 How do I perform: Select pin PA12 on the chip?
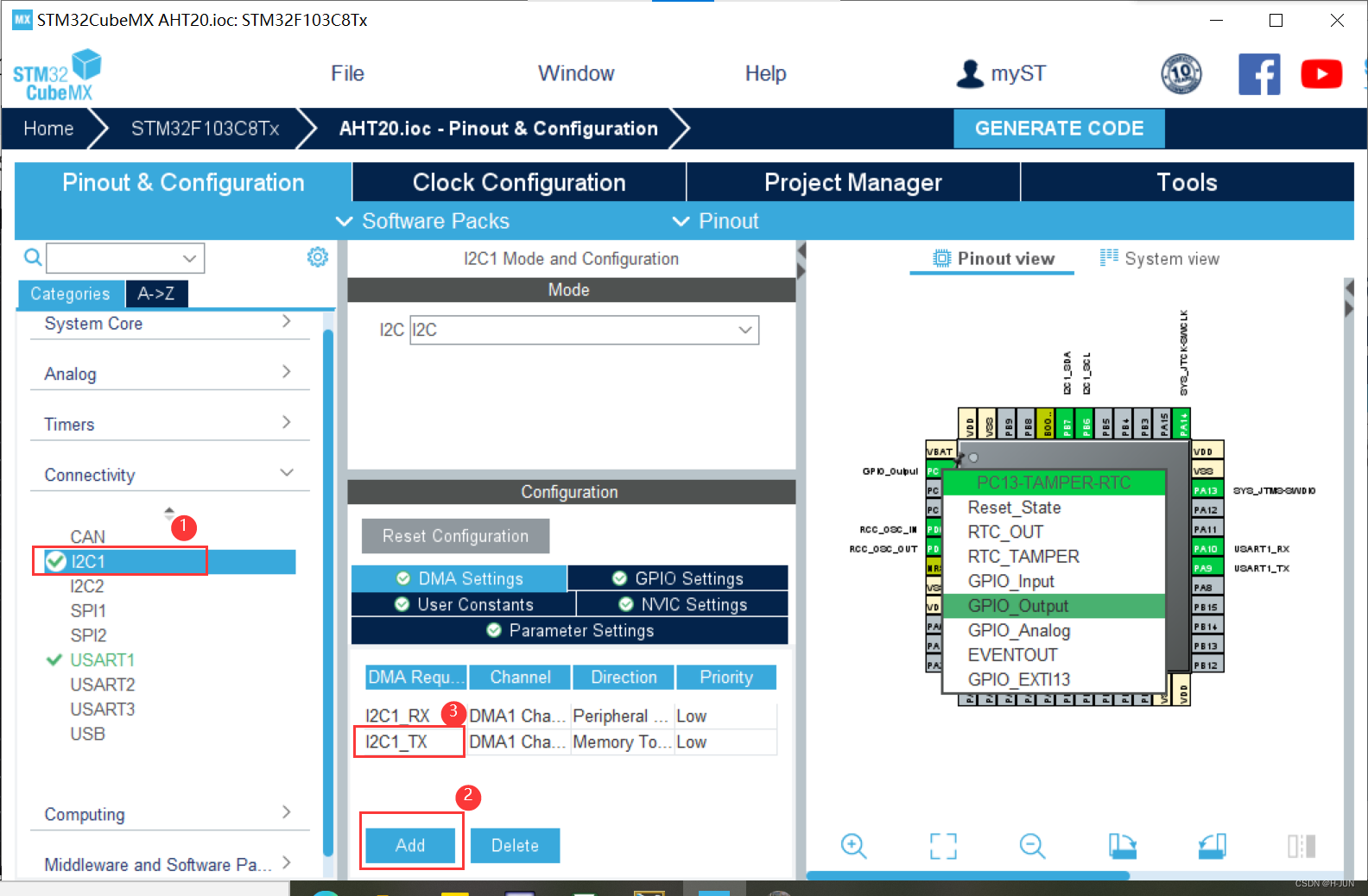pyautogui.click(x=1206, y=510)
